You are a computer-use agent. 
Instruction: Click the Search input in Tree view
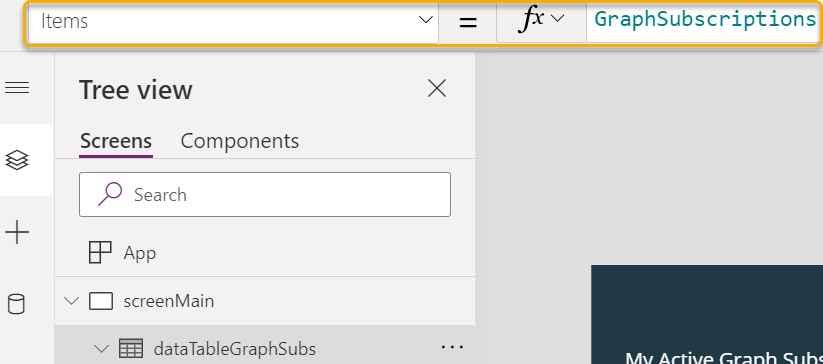(x=265, y=195)
